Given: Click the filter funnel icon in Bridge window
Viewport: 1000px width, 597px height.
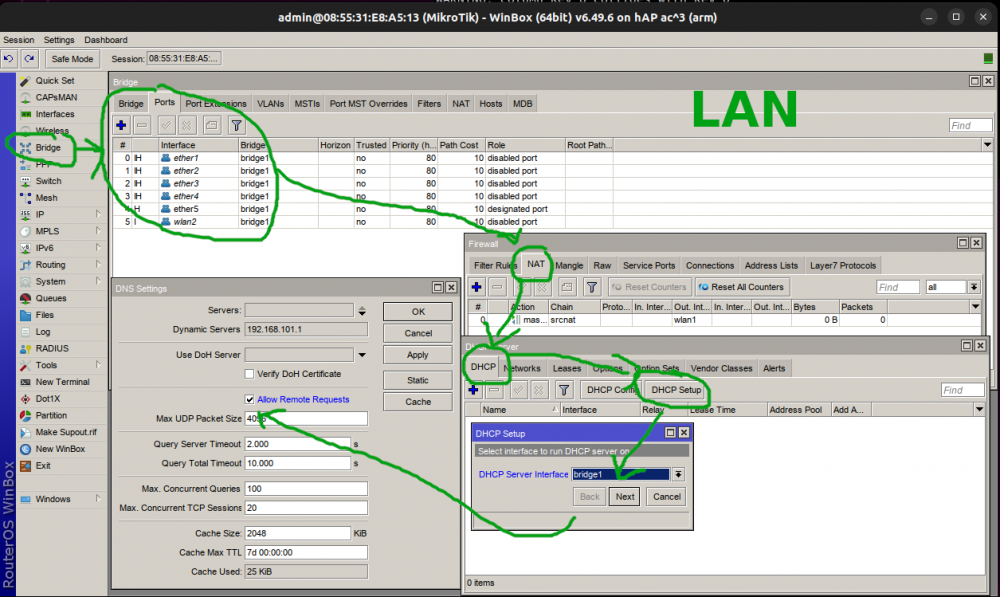Looking at the screenshot, I should tap(236, 125).
